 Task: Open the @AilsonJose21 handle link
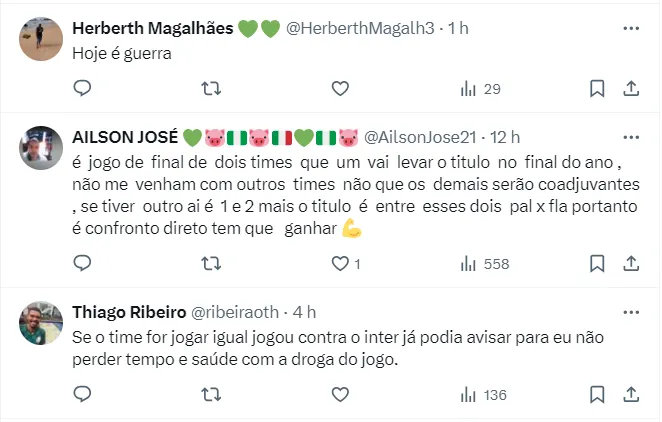coord(419,136)
